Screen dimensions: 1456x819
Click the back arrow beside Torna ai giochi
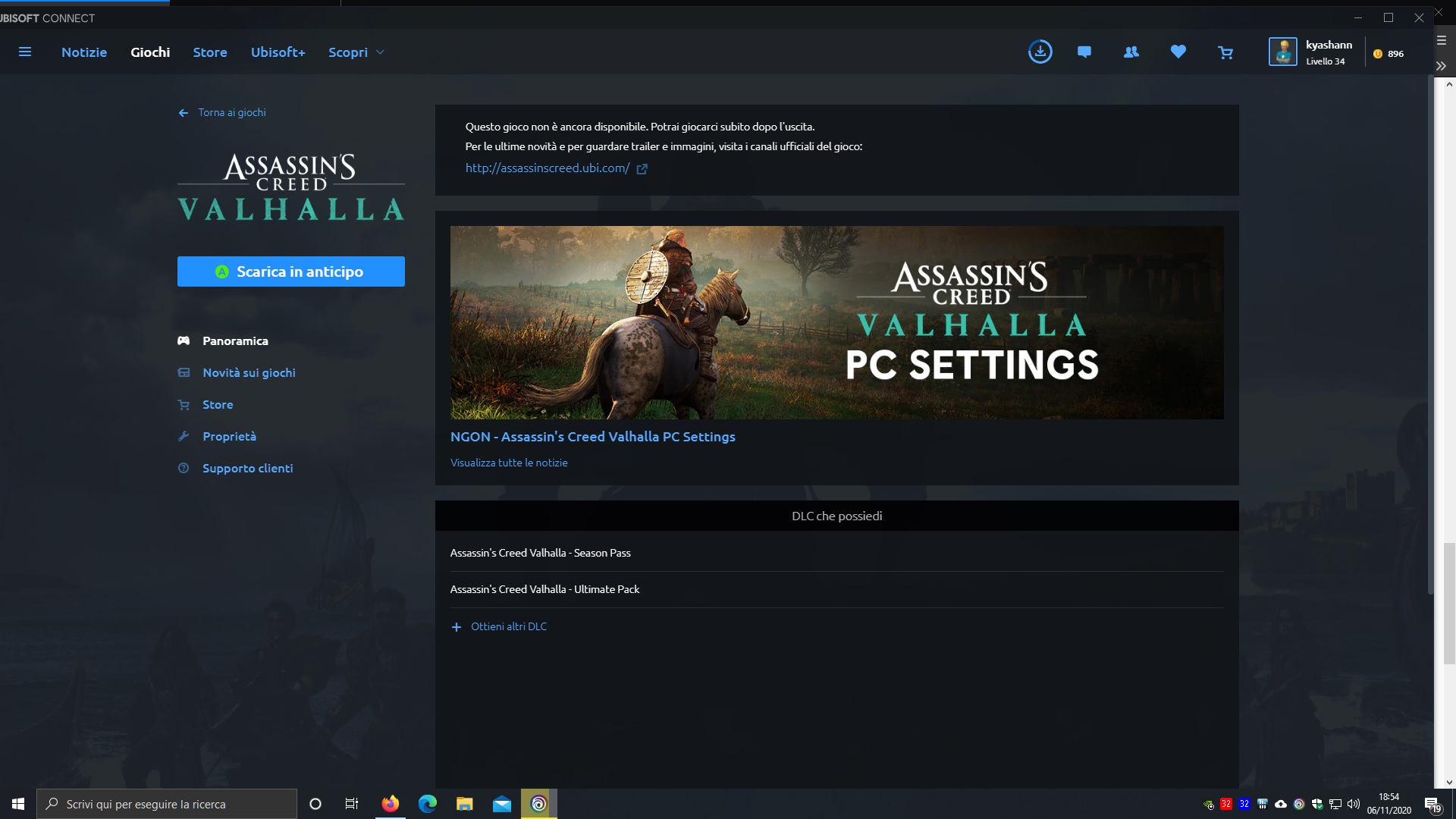[183, 113]
